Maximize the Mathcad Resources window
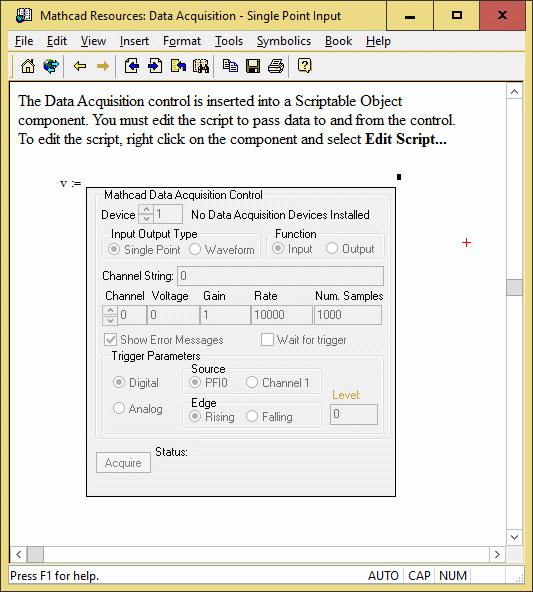The image size is (533, 592). 457,16
